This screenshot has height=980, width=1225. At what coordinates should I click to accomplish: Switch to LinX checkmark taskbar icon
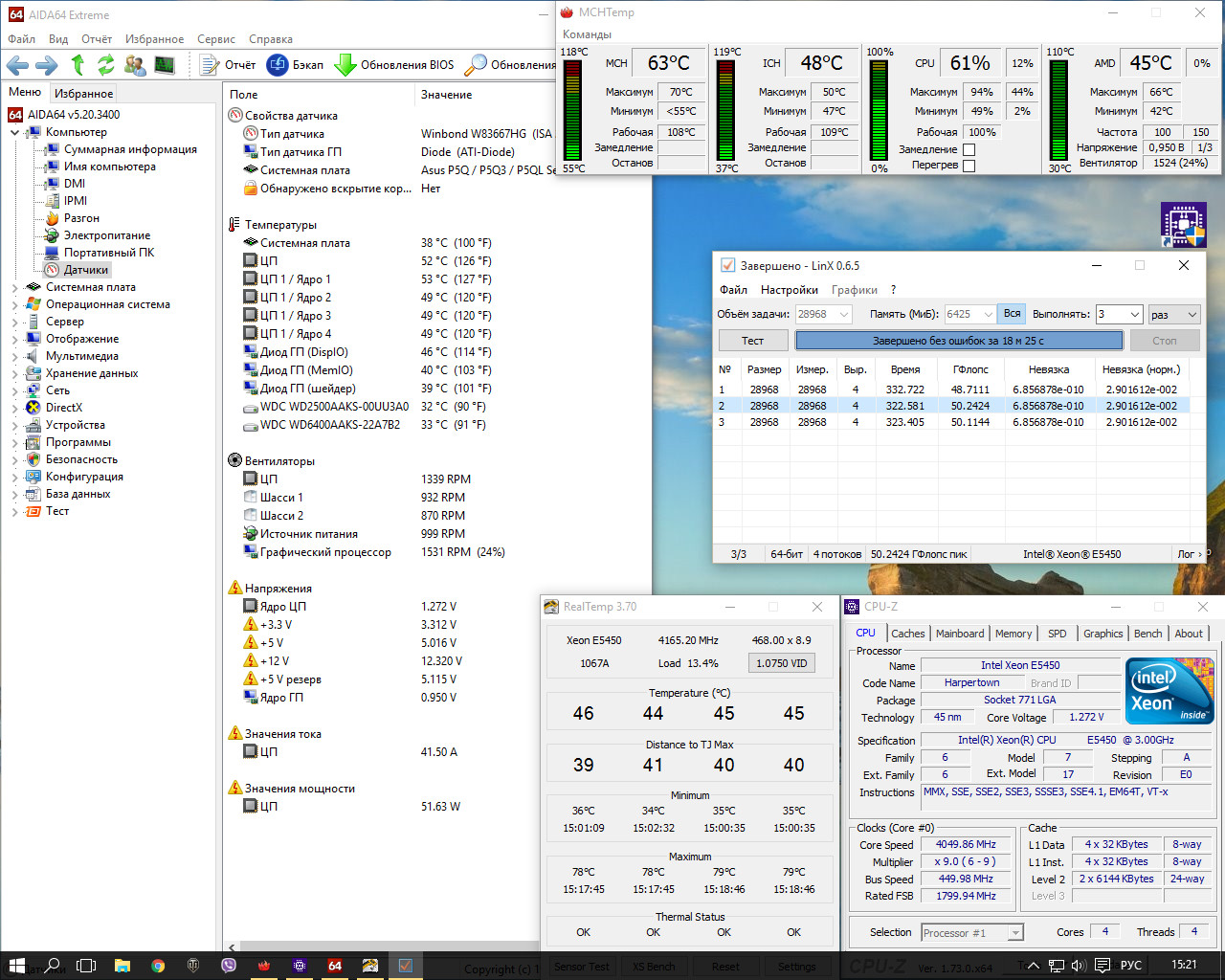406,965
